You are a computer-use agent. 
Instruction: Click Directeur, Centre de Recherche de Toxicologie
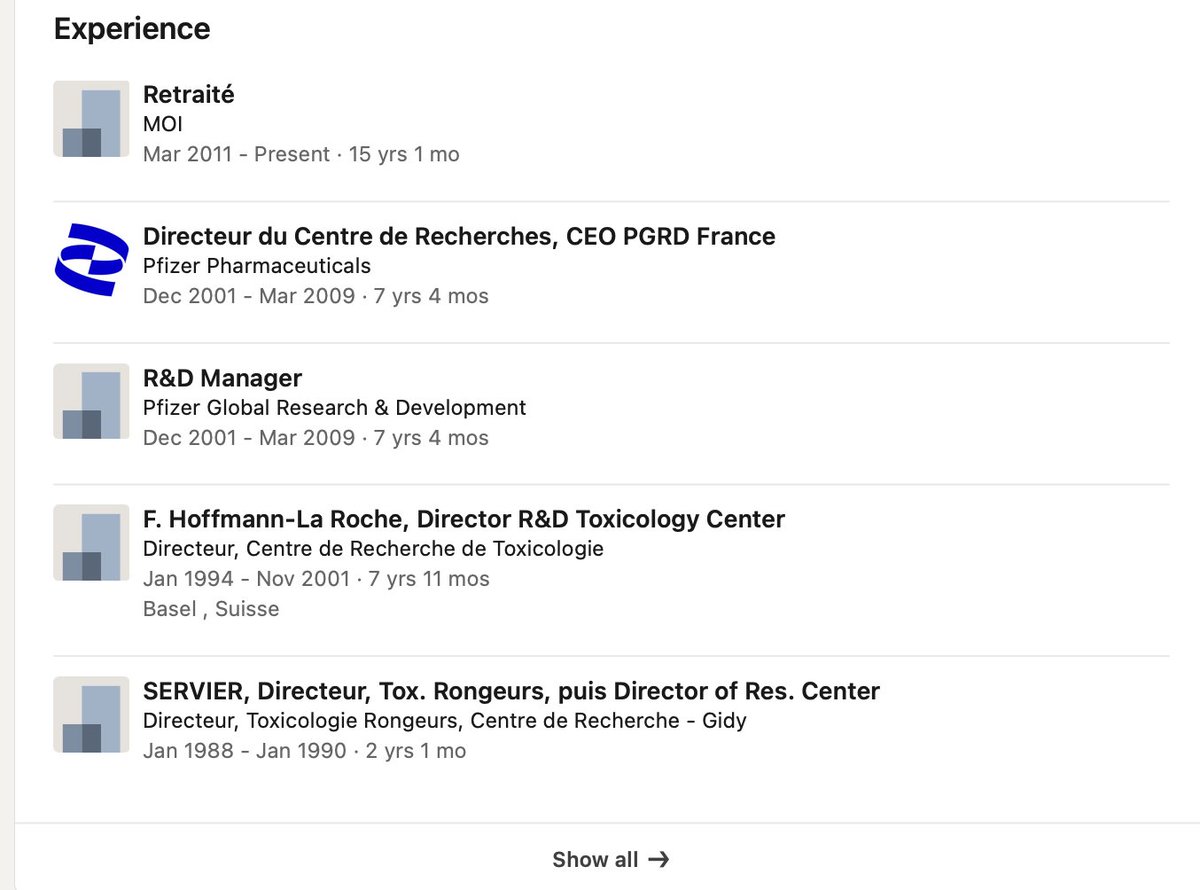point(373,549)
